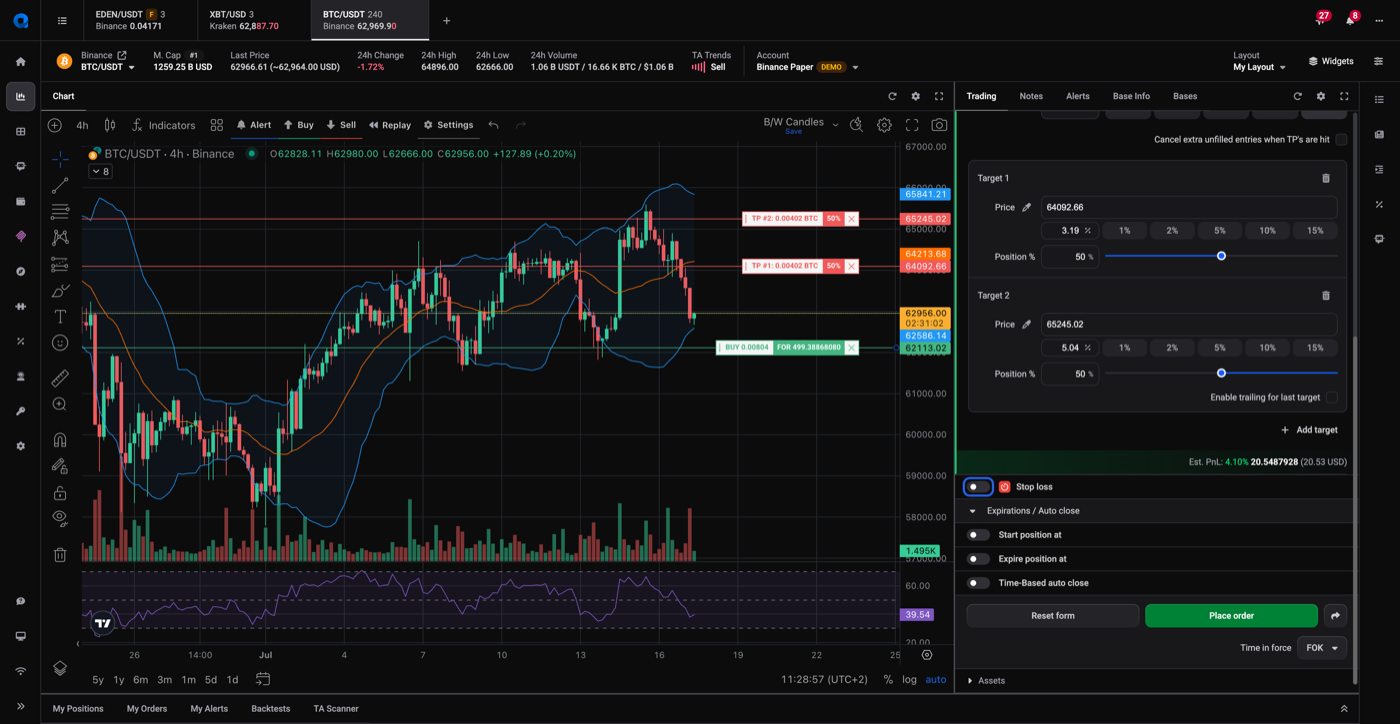Click the Buy button in chart toolbar

pyautogui.click(x=298, y=125)
